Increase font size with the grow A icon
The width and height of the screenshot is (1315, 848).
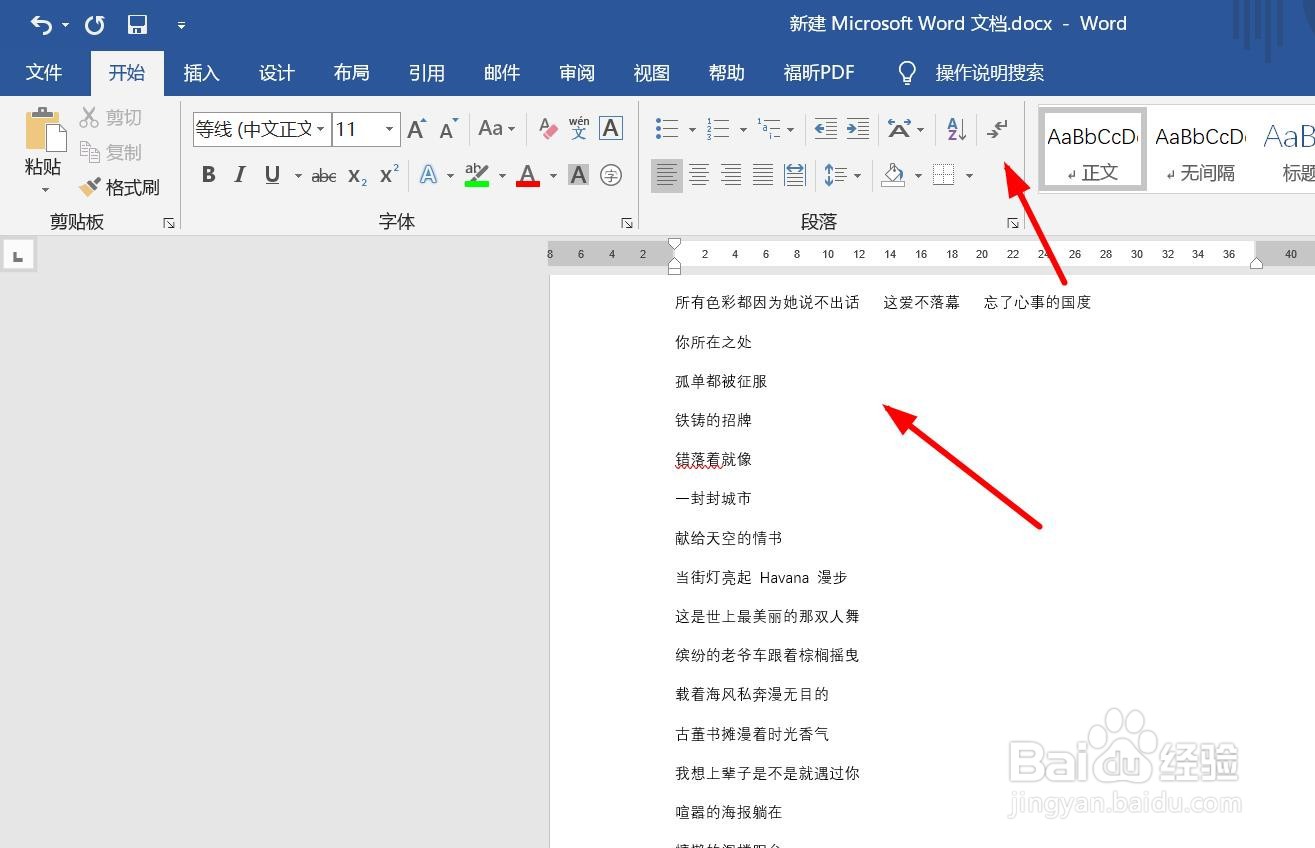(x=417, y=129)
